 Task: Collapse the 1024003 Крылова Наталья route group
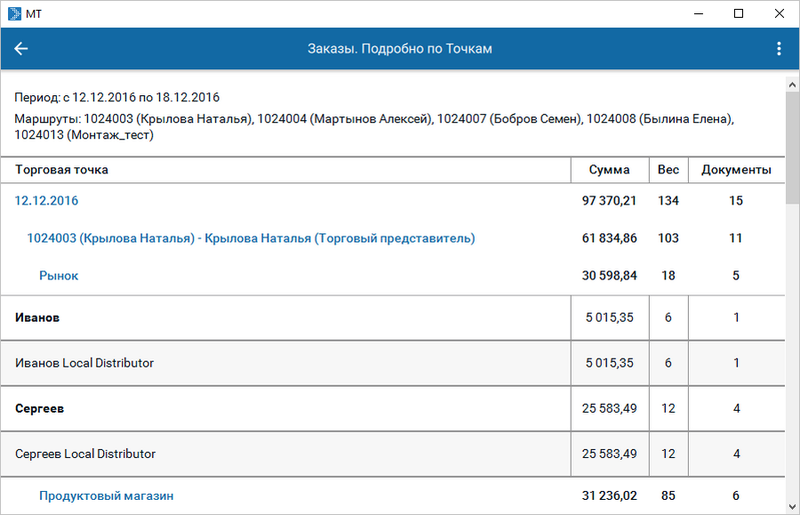point(251,239)
